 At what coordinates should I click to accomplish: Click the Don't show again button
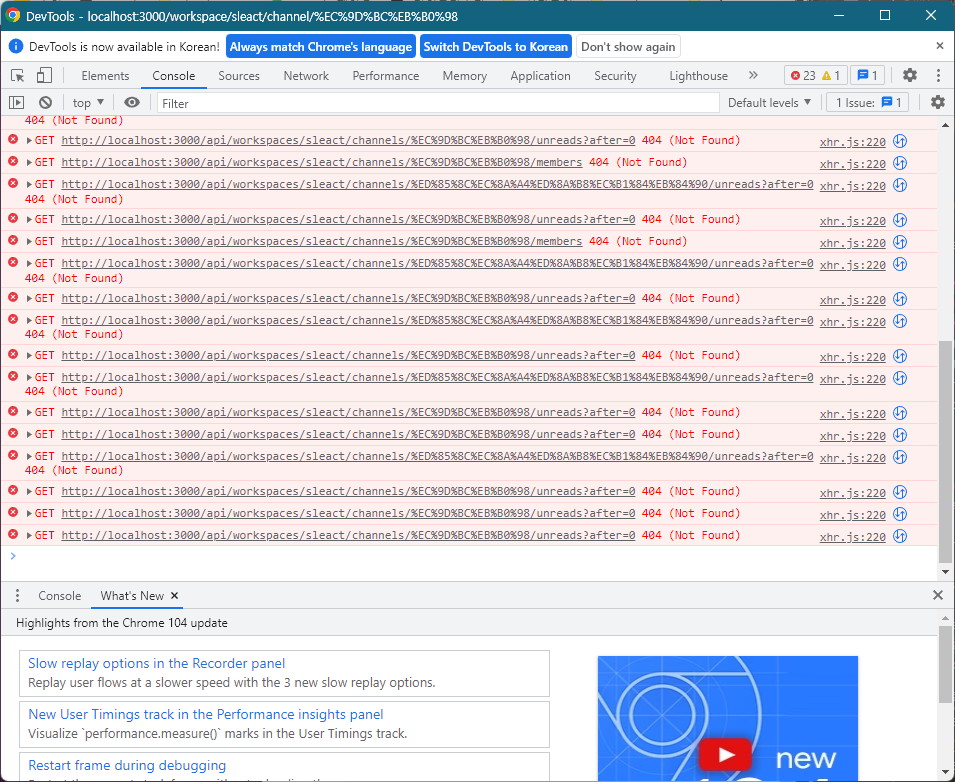[628, 46]
